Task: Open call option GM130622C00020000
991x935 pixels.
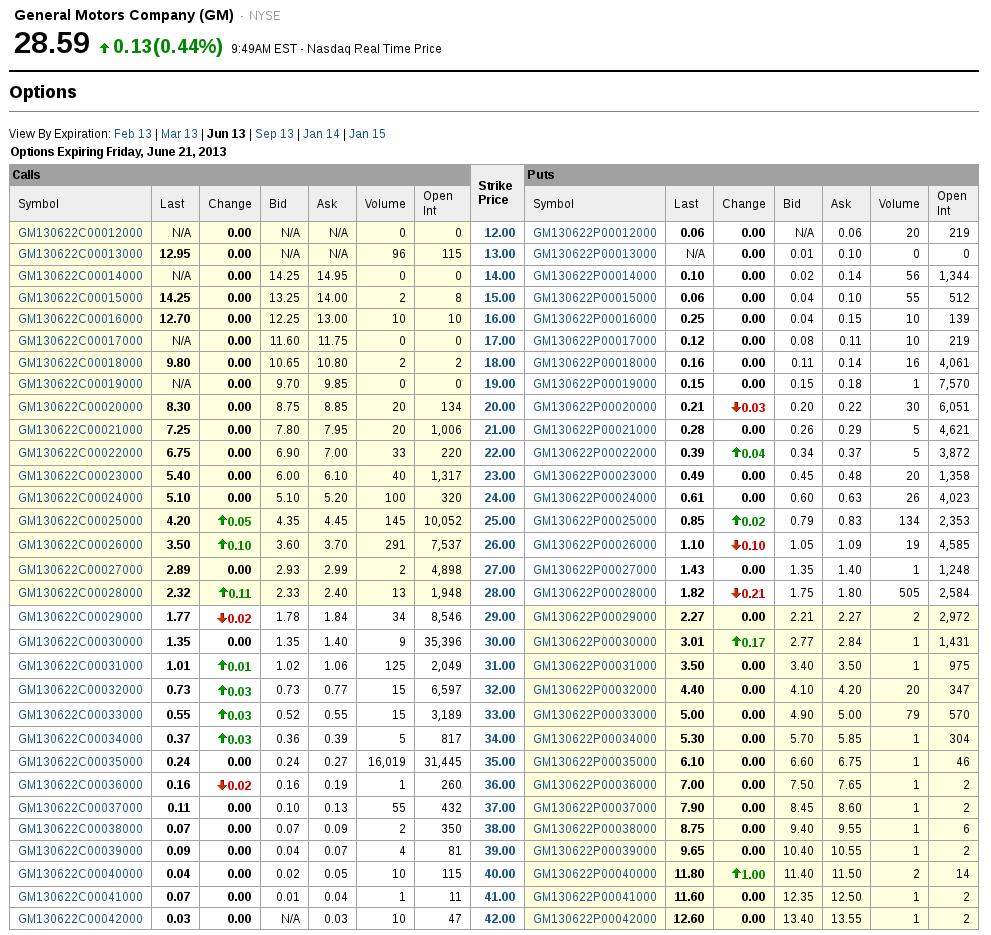Action: pyautogui.click(x=80, y=407)
